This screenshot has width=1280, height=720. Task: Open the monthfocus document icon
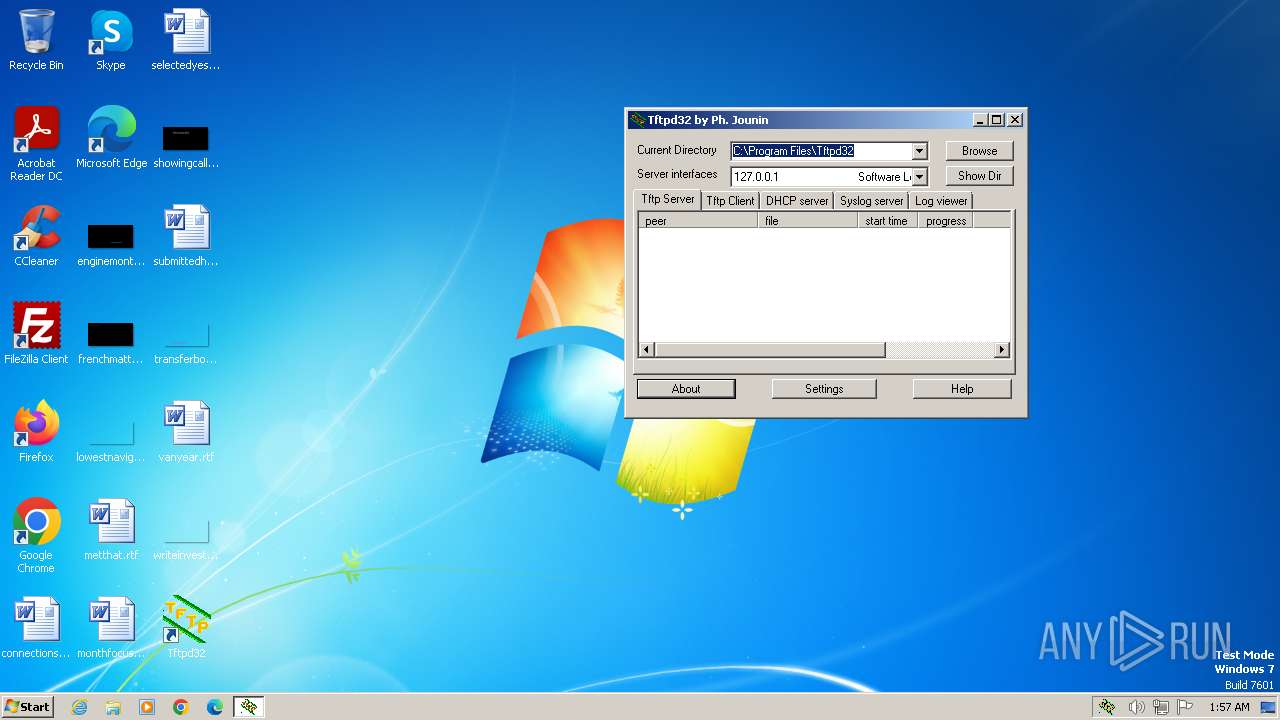(111, 628)
